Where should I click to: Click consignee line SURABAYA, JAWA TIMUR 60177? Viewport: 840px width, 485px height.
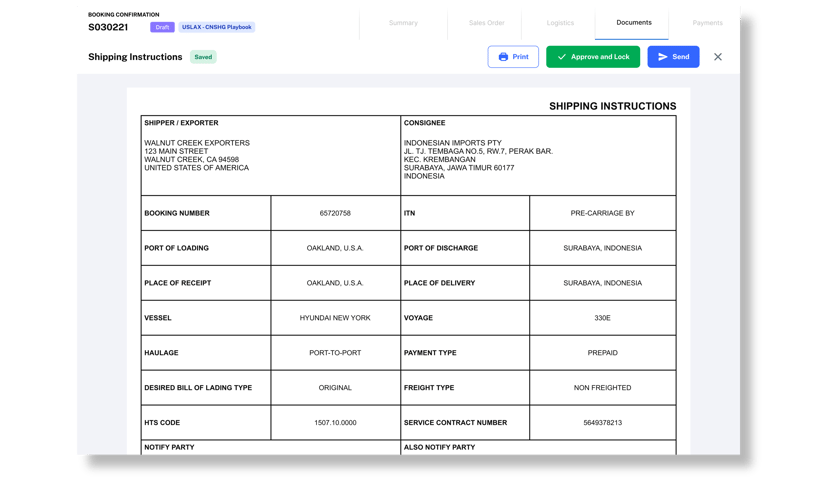pyautogui.click(x=459, y=168)
